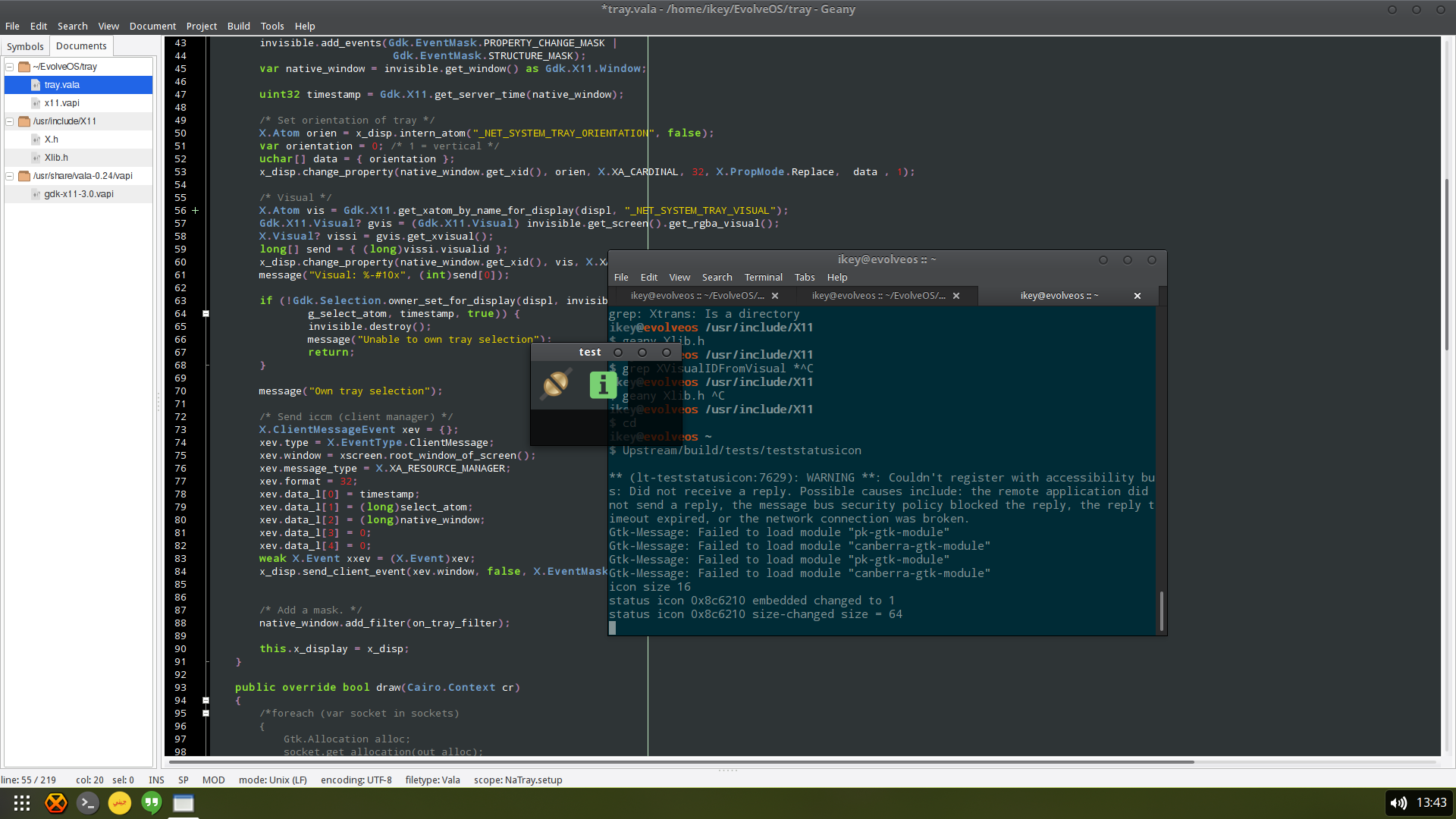Click the gdk-x11-3.0.vapi file icon
Screen dimensions: 1456x819
click(x=36, y=194)
